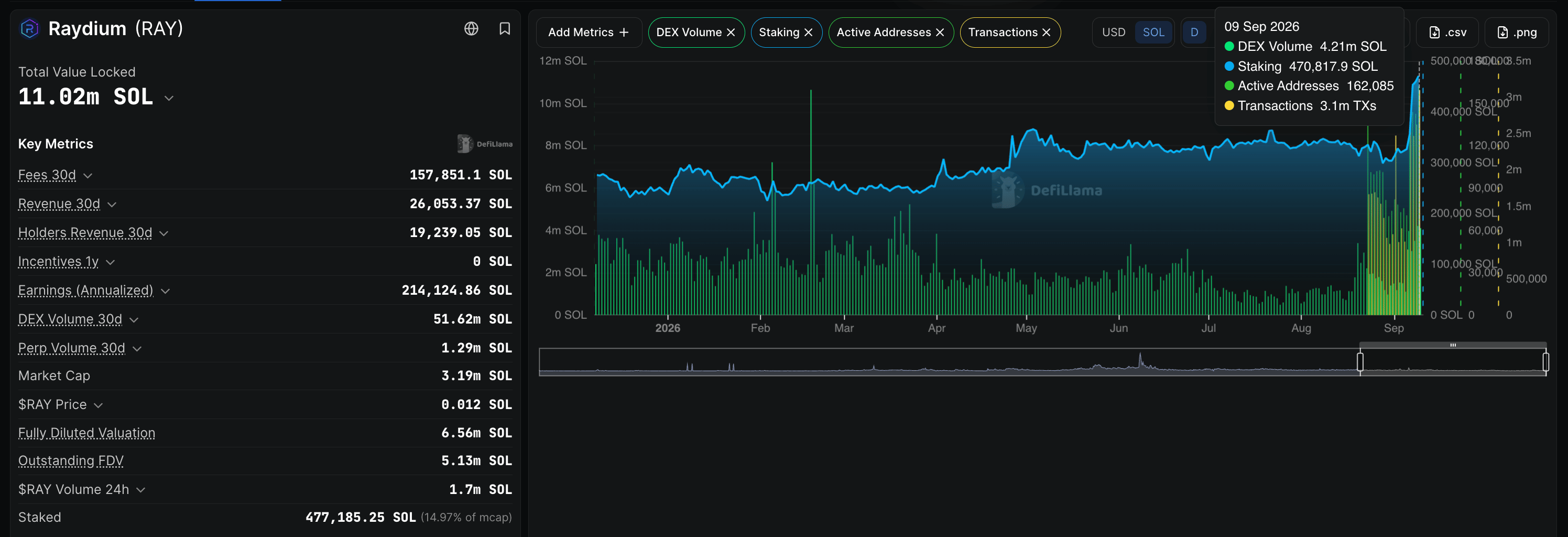Screen dimensions: 1568x537
Task: Click the Staking legend dot in tooltip
Action: 1229,67
